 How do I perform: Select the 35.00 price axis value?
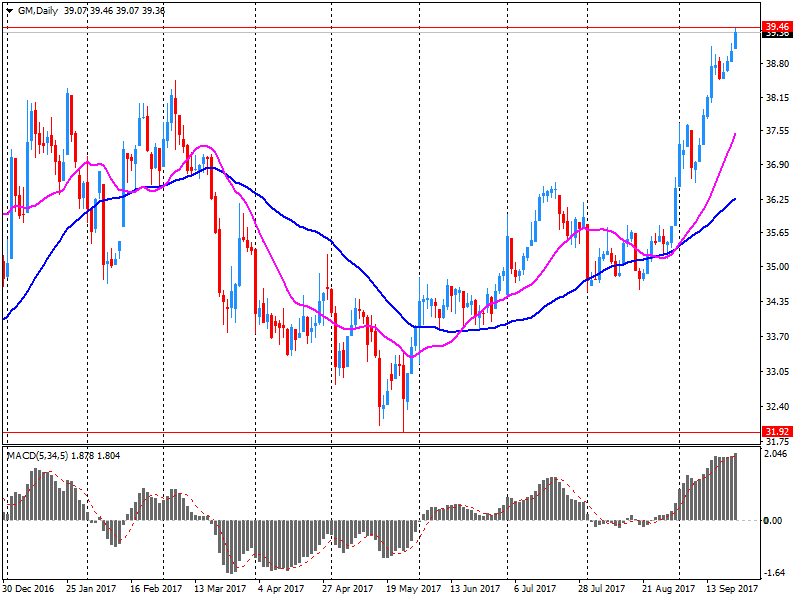coord(778,267)
